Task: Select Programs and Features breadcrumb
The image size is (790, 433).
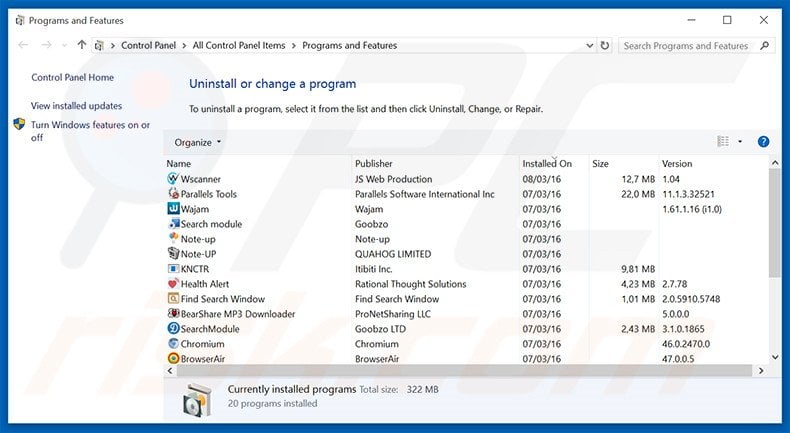Action: [350, 45]
